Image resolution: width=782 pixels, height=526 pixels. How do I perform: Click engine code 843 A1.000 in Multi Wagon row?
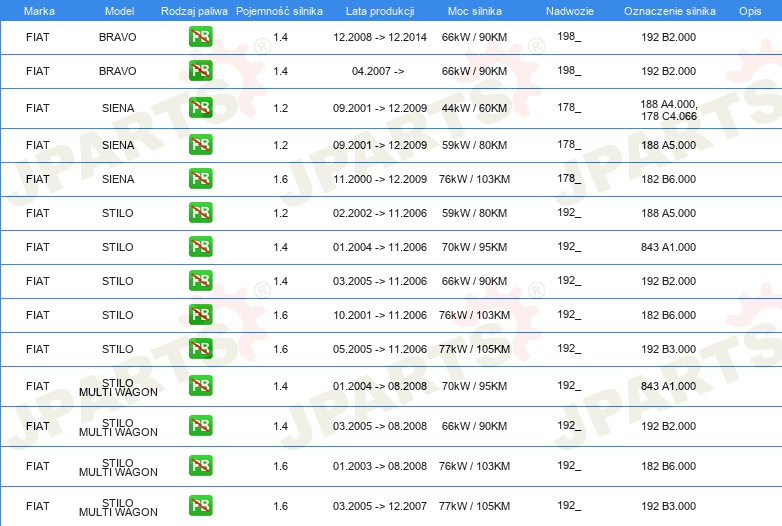click(669, 386)
